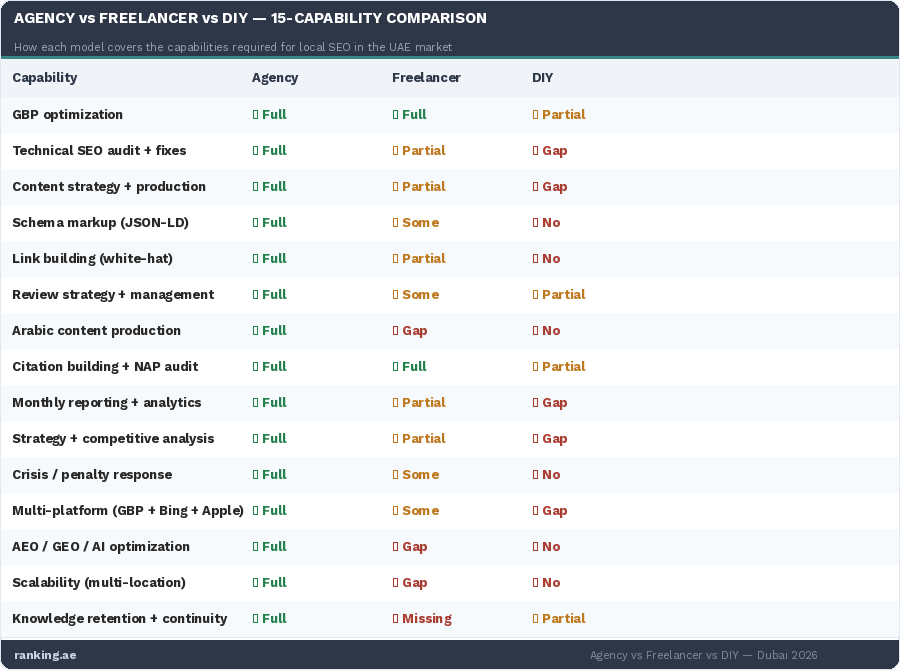The width and height of the screenshot is (900, 670).
Task: Click the DIY 'Gap' for Multi-platform row
Action: click(x=554, y=511)
